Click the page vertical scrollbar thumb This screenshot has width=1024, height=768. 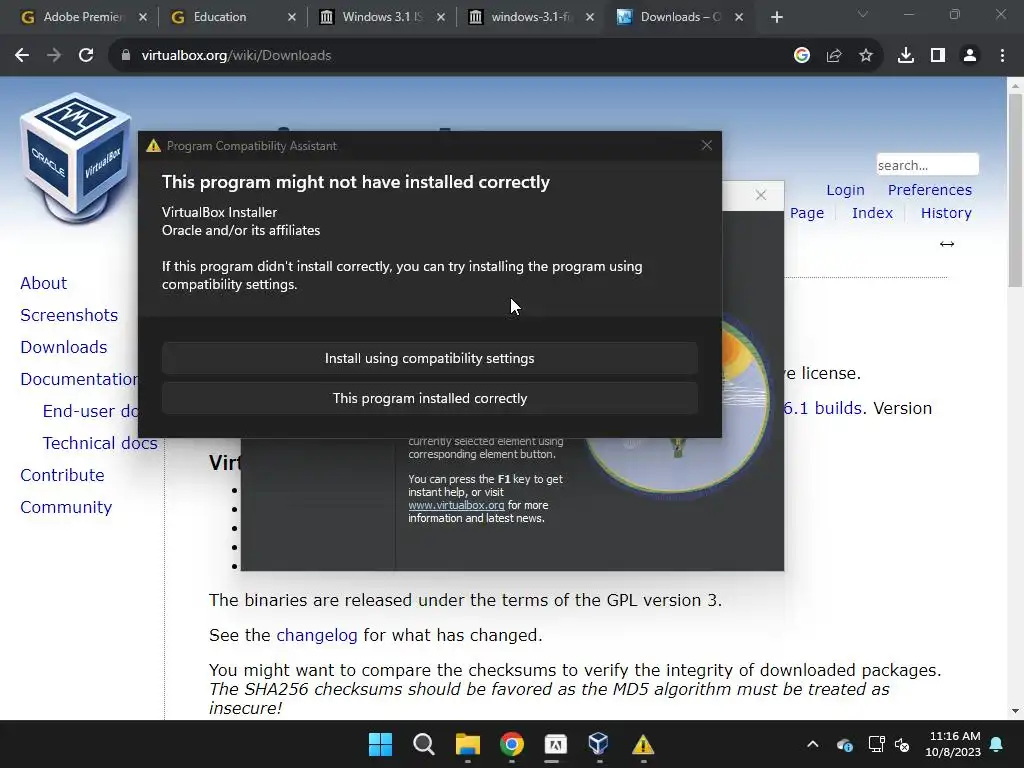[x=1015, y=189]
